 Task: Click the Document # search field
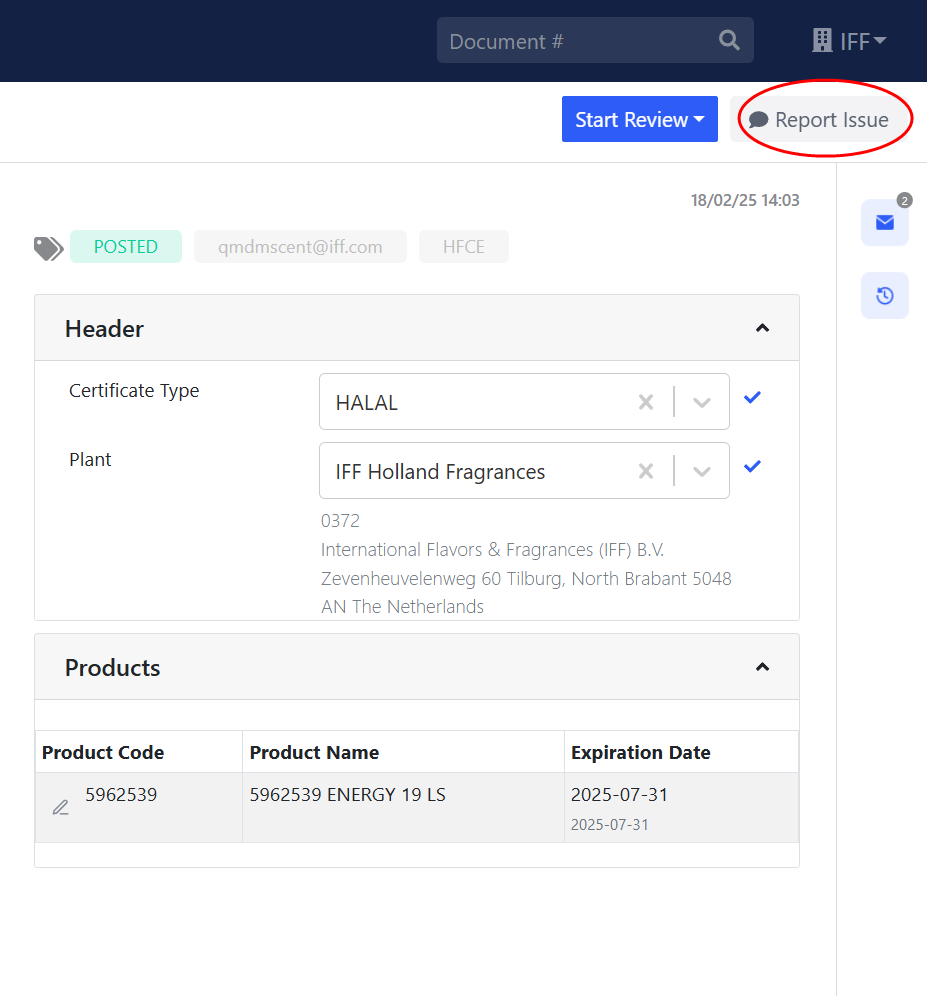tap(575, 41)
